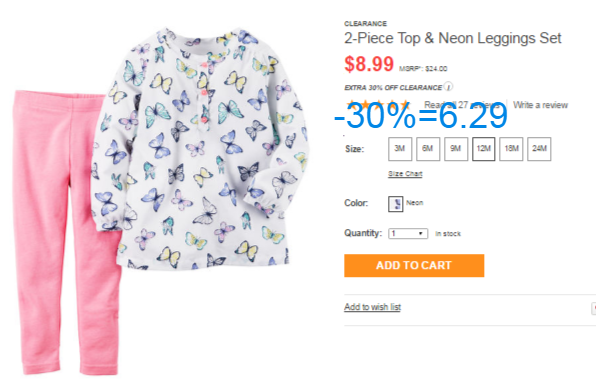Click Write a review link
596x383 pixels.
click(x=541, y=105)
